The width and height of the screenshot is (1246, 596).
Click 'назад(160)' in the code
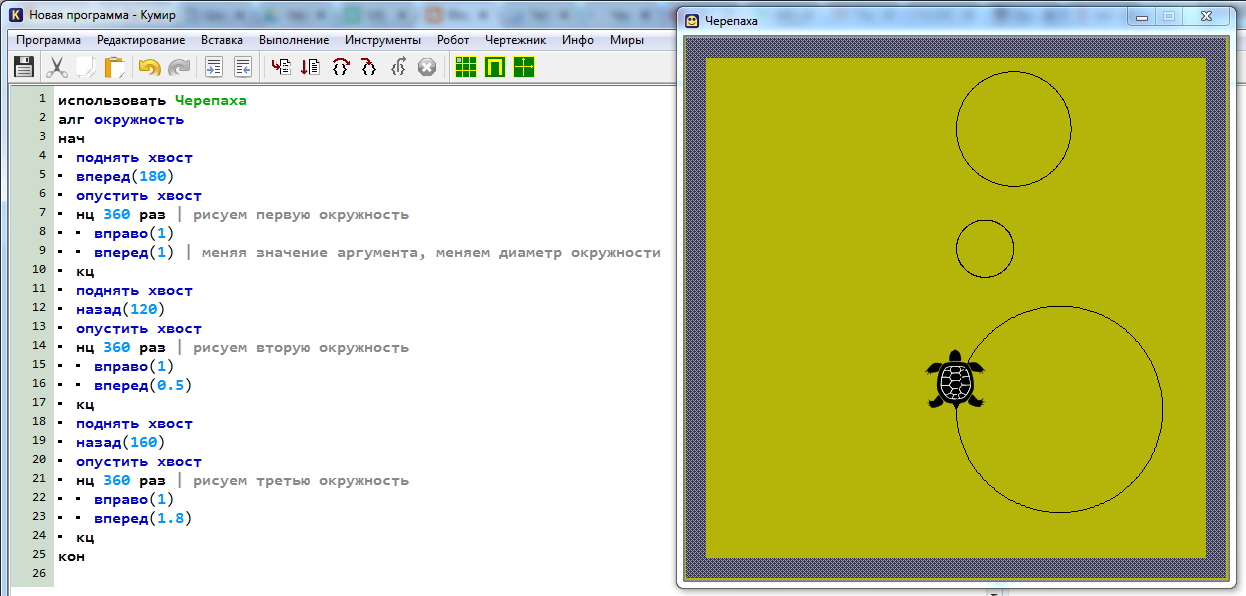coord(121,442)
